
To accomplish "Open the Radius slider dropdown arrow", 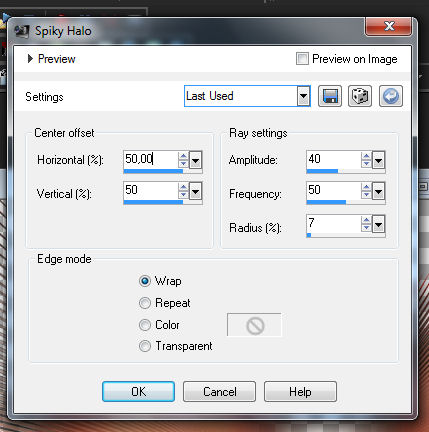I will 378,224.
